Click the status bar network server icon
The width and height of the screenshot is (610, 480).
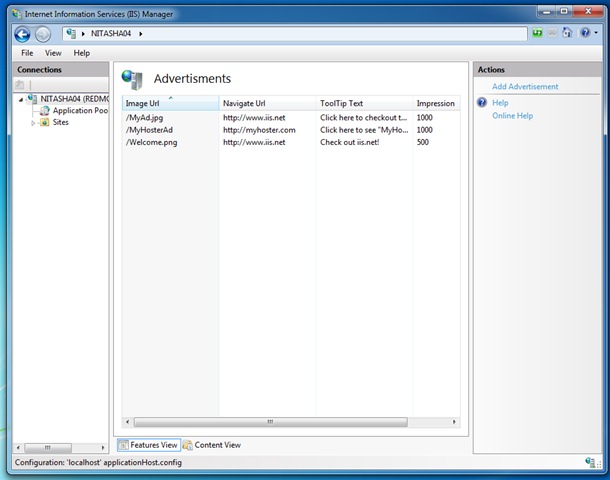(x=590, y=462)
